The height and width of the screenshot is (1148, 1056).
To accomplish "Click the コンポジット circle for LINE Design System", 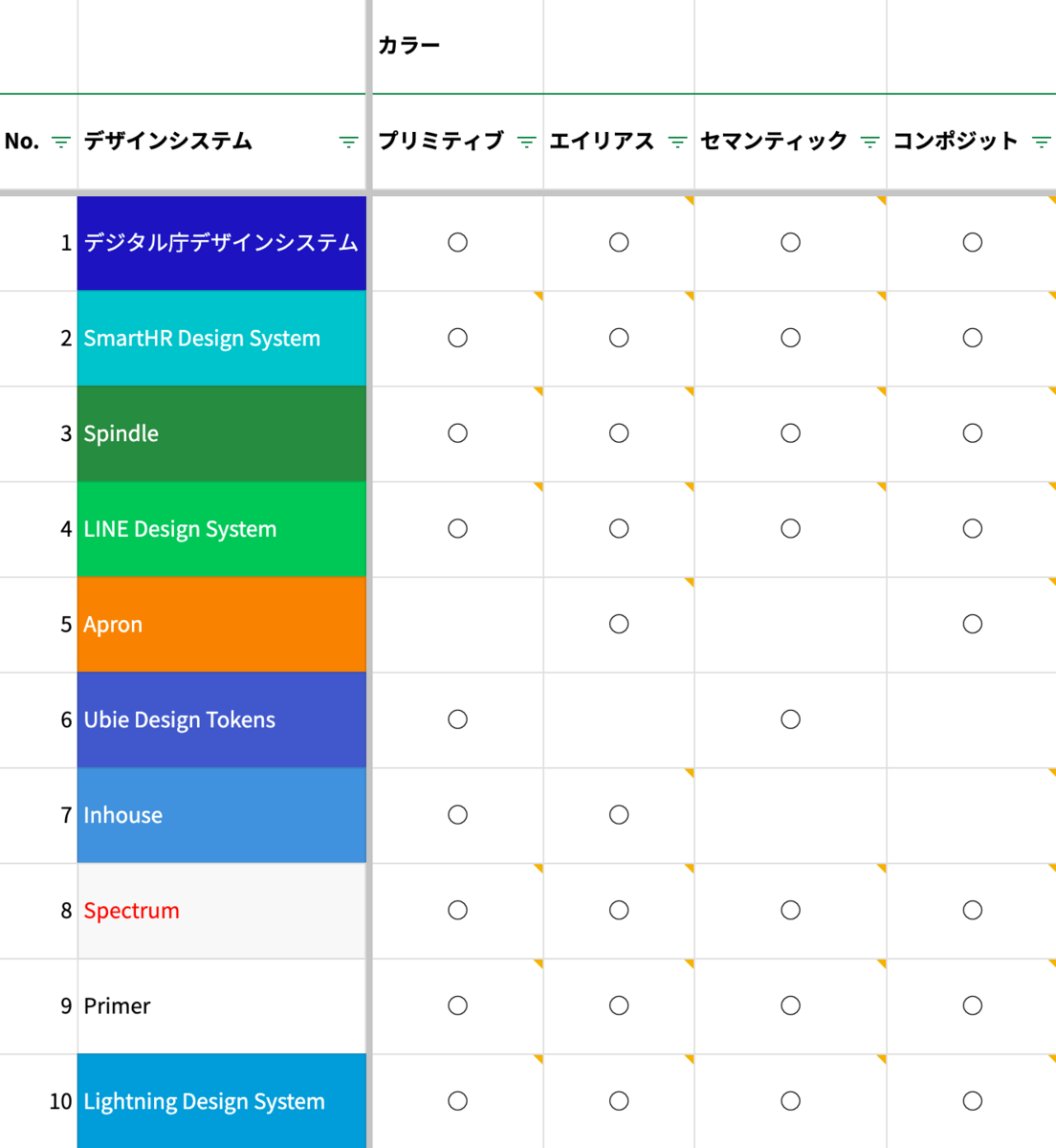I will pyautogui.click(x=973, y=529).
